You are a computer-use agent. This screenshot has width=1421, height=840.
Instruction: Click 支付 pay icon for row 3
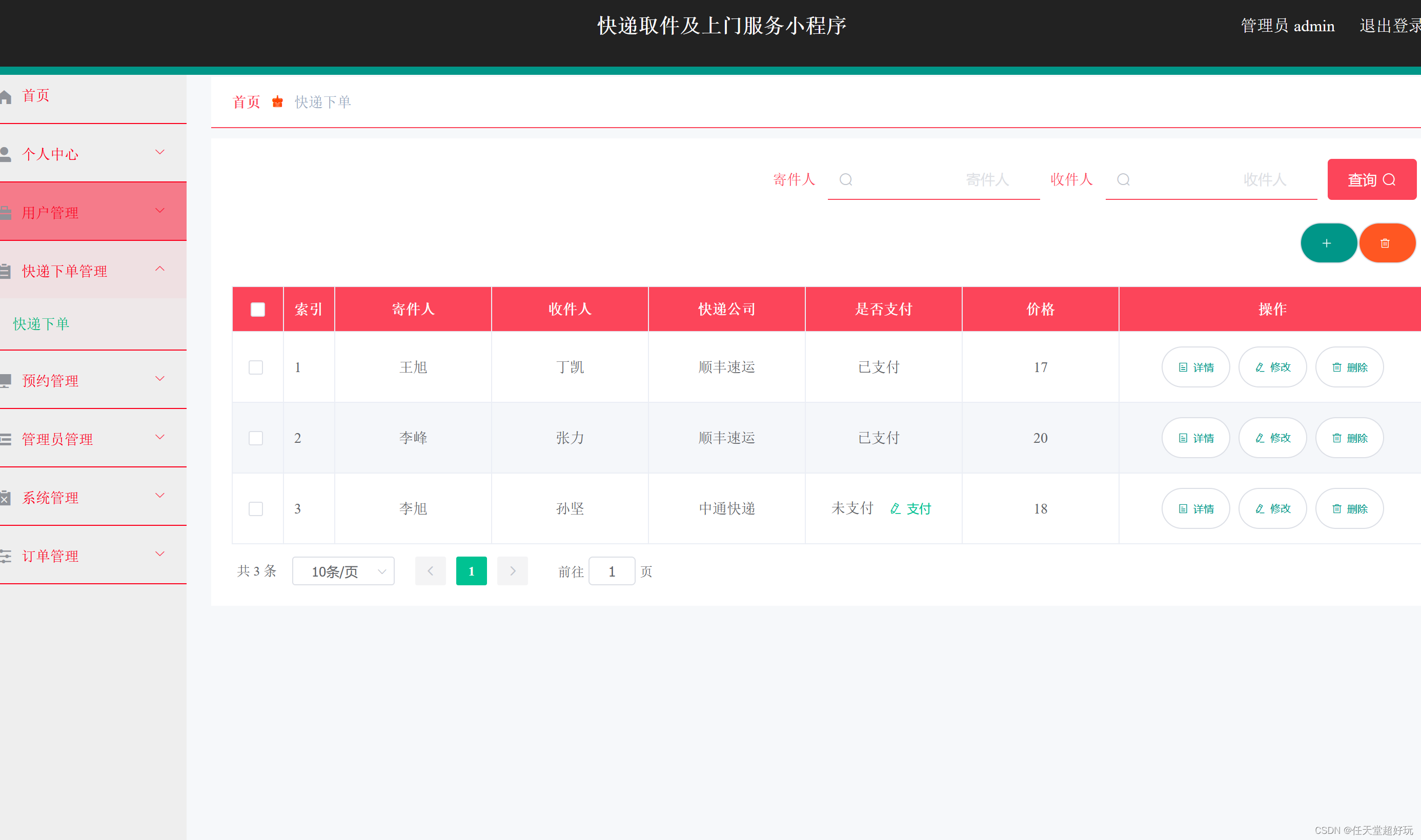point(895,509)
